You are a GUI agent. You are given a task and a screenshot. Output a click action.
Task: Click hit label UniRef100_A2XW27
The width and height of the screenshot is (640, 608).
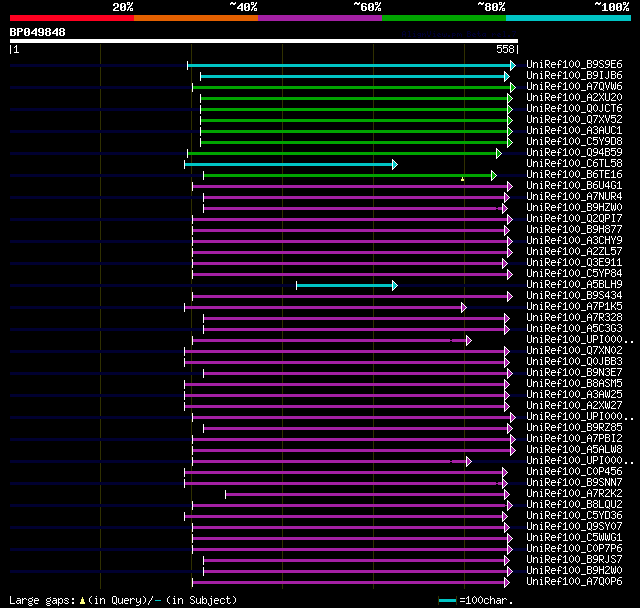574,406
